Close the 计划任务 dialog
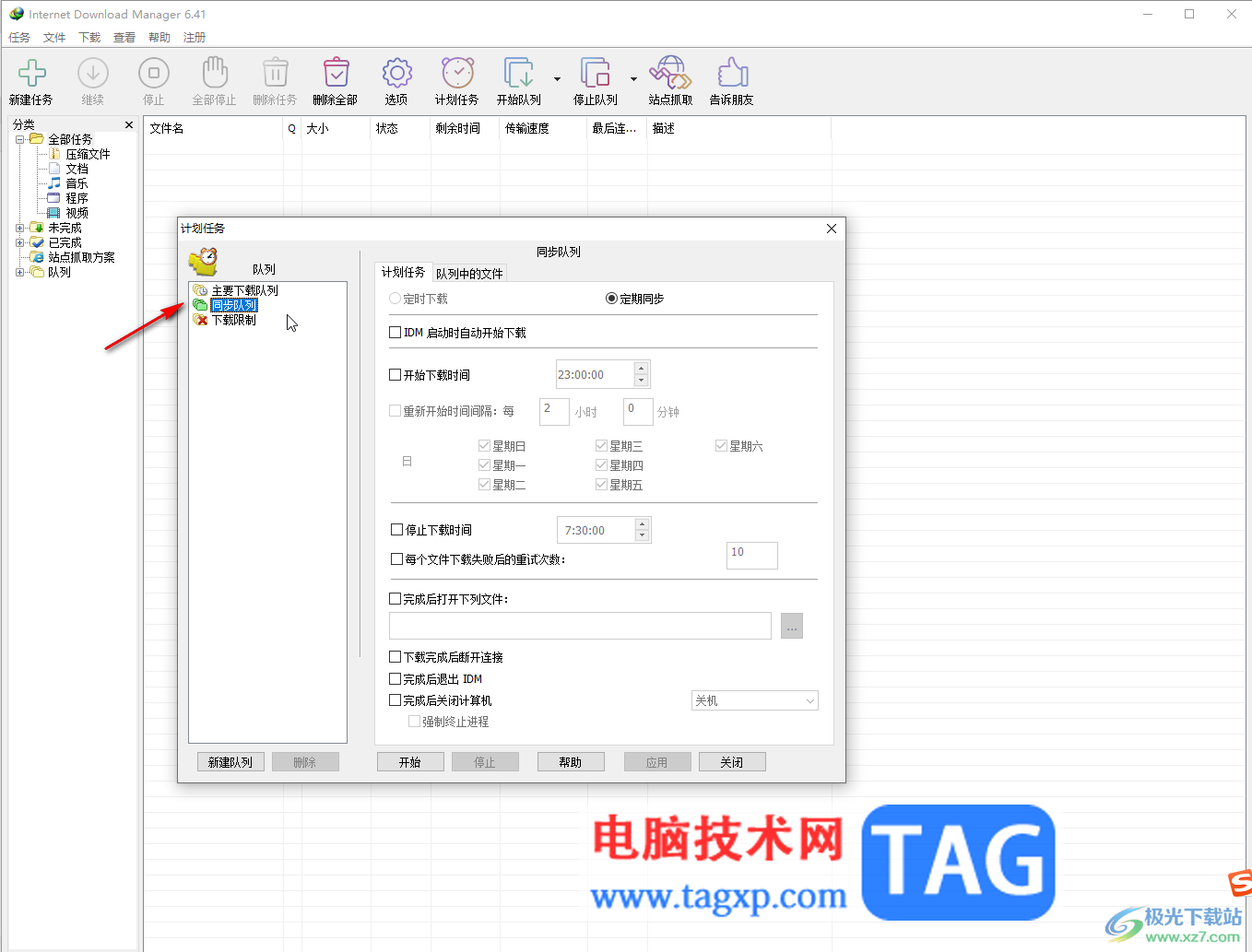 click(832, 229)
